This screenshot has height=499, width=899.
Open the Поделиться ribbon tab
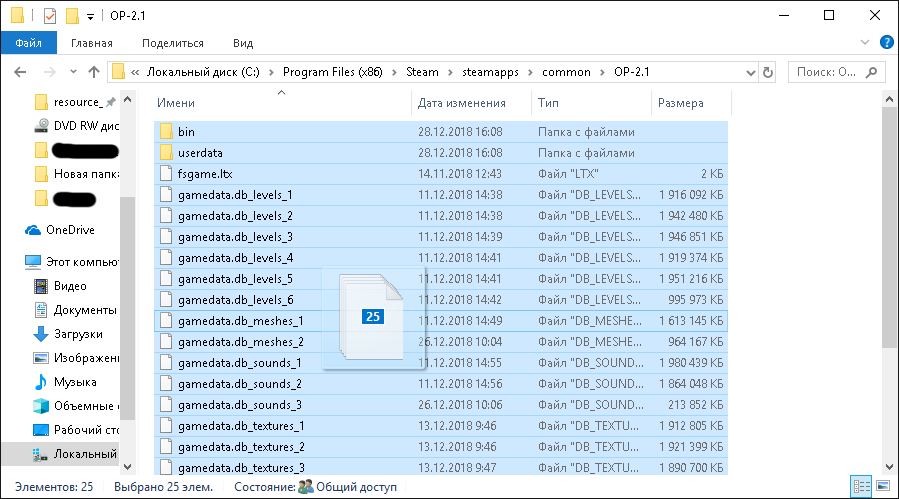click(x=173, y=43)
